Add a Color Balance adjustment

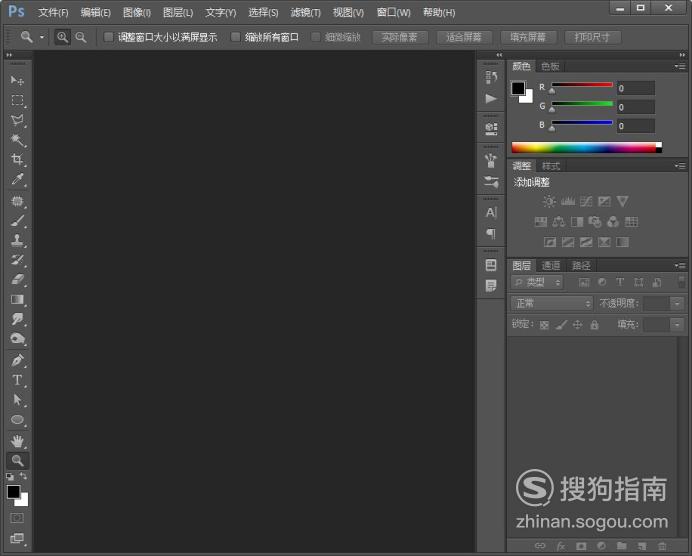click(x=559, y=222)
